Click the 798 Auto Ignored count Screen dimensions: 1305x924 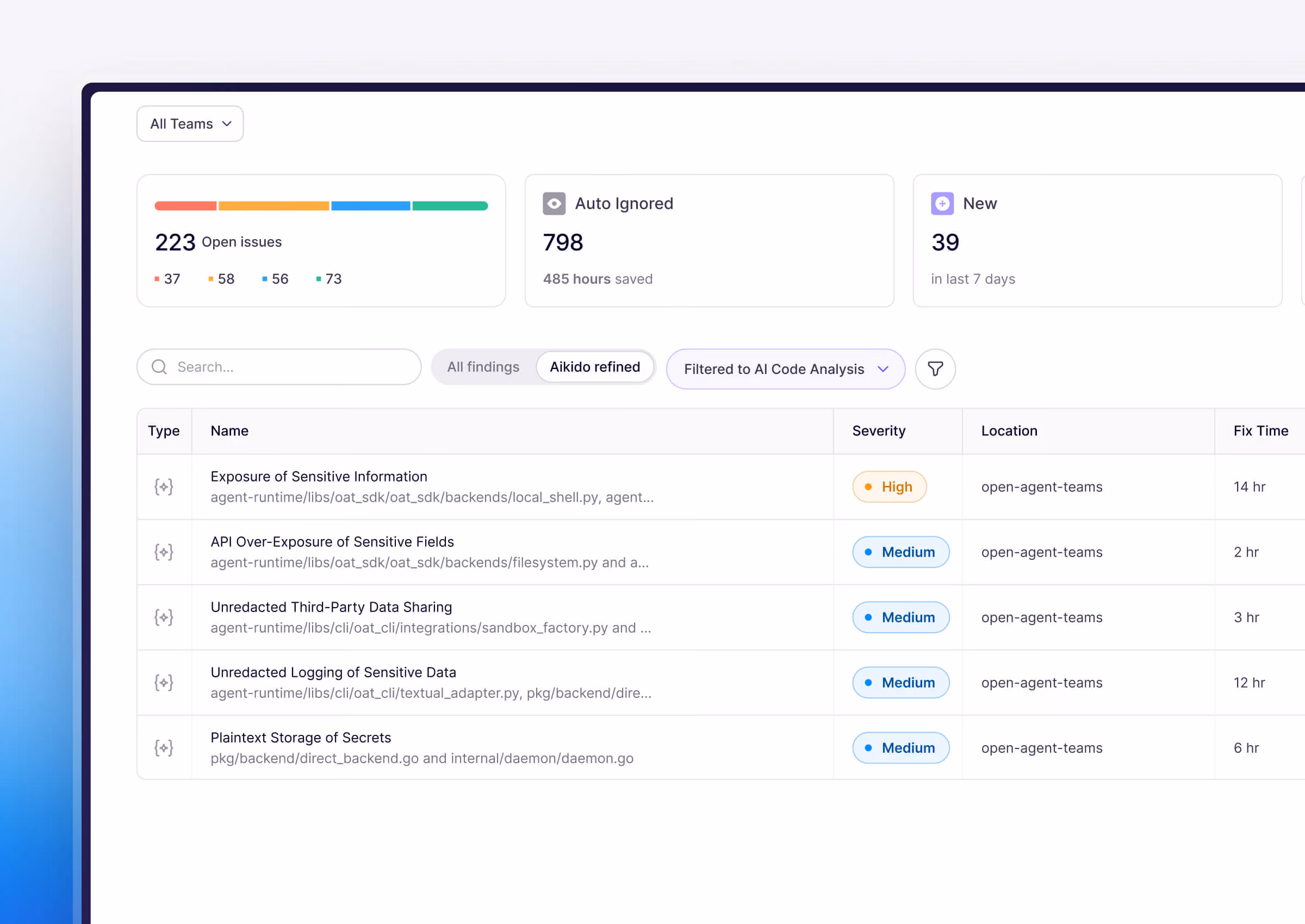coord(563,242)
